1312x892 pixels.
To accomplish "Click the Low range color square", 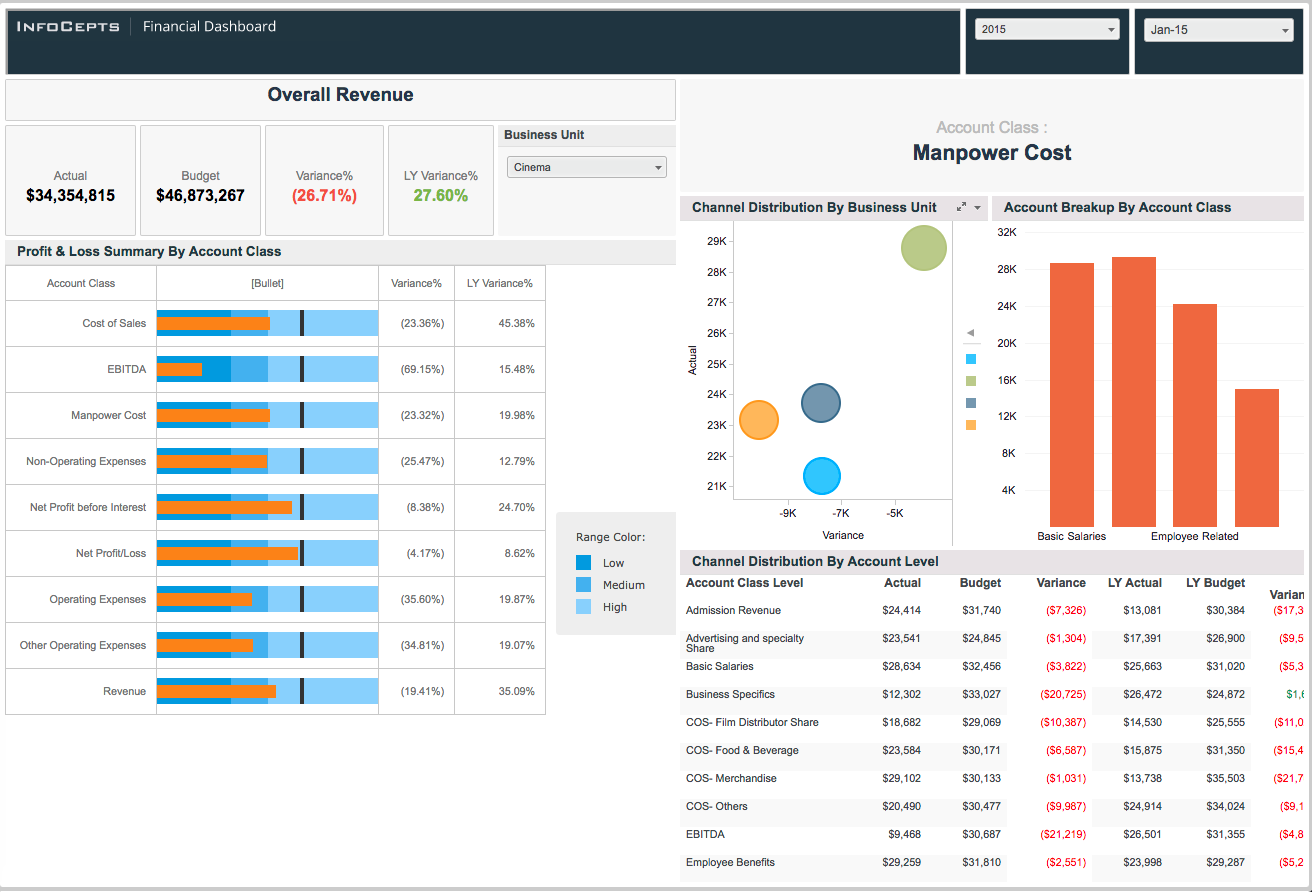I will click(x=585, y=562).
